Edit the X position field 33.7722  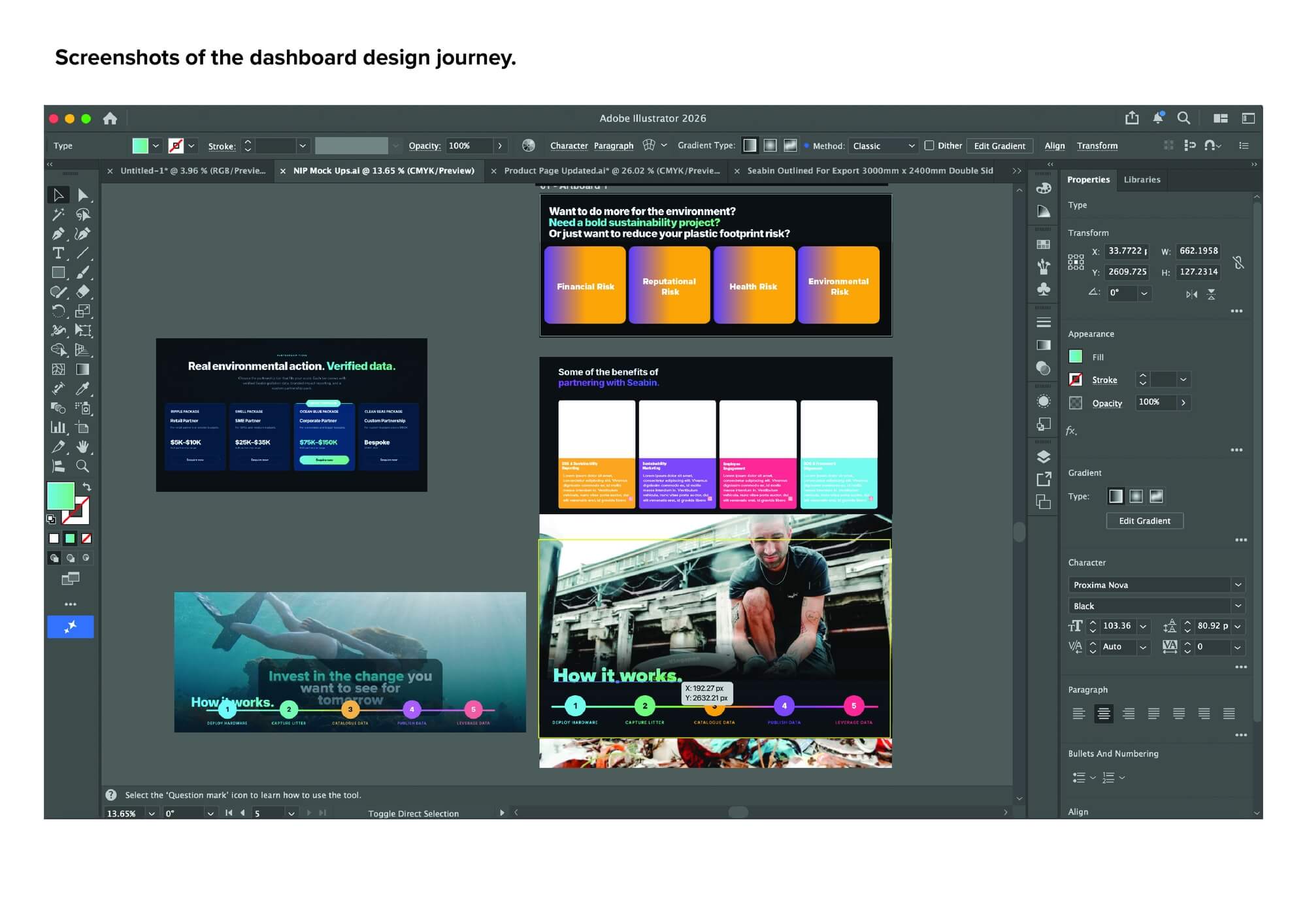click(1128, 251)
